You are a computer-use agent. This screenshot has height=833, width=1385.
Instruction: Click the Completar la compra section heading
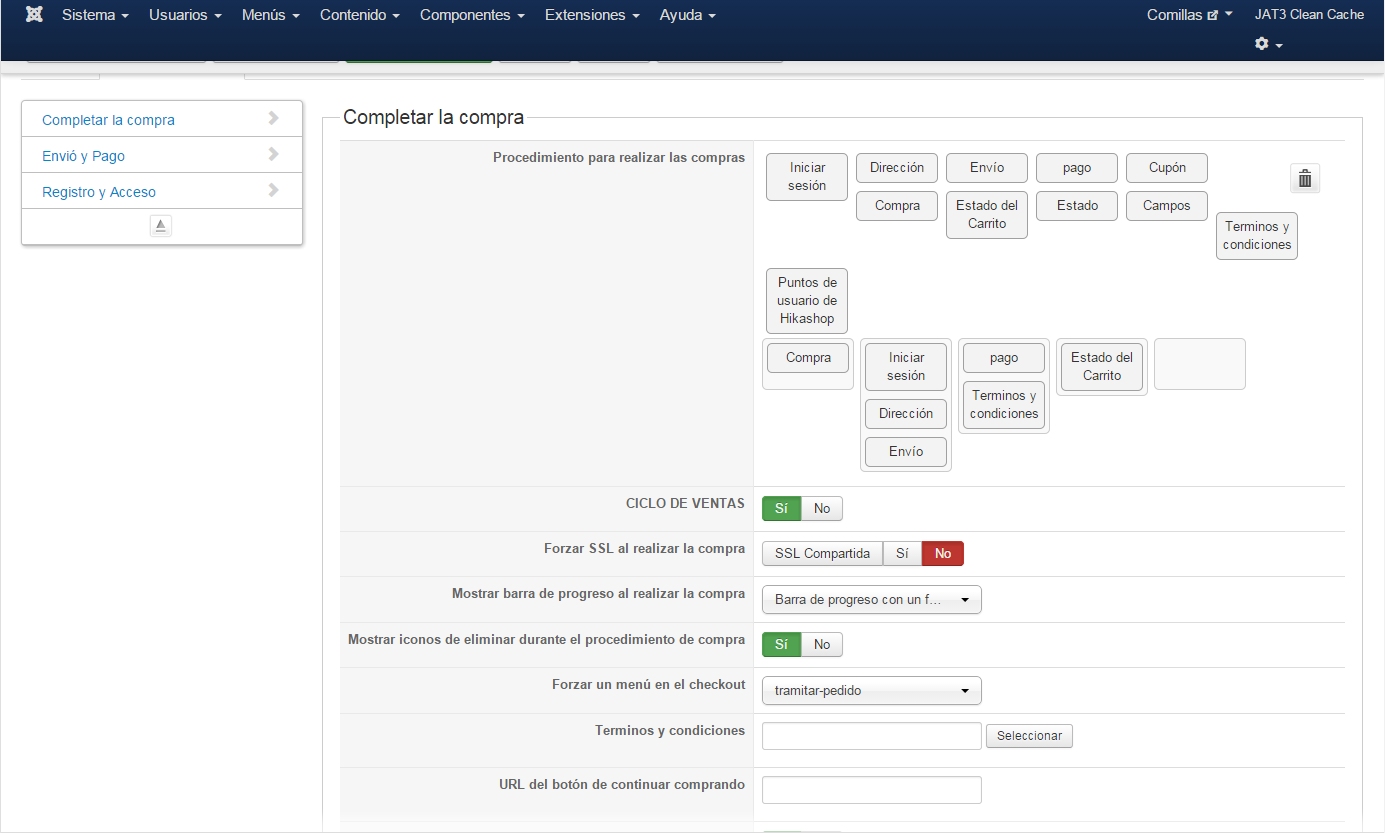click(433, 117)
